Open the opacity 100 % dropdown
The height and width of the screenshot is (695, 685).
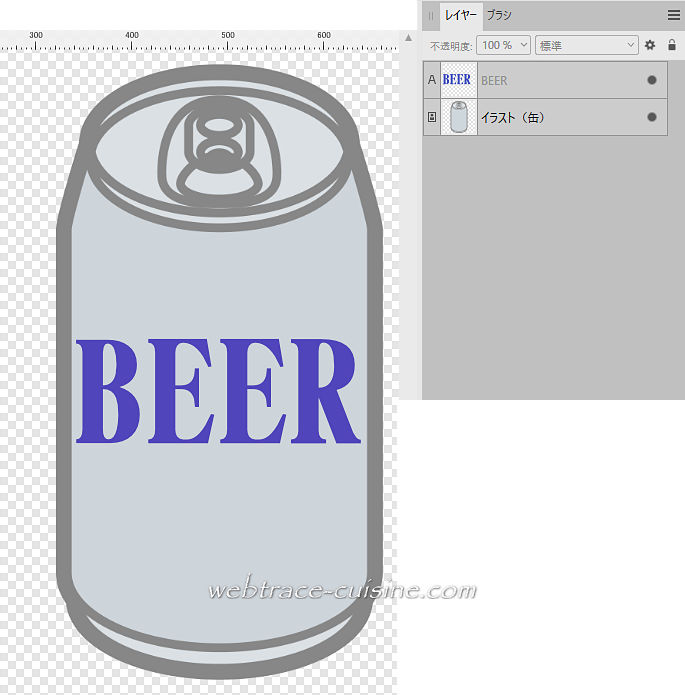click(x=503, y=45)
